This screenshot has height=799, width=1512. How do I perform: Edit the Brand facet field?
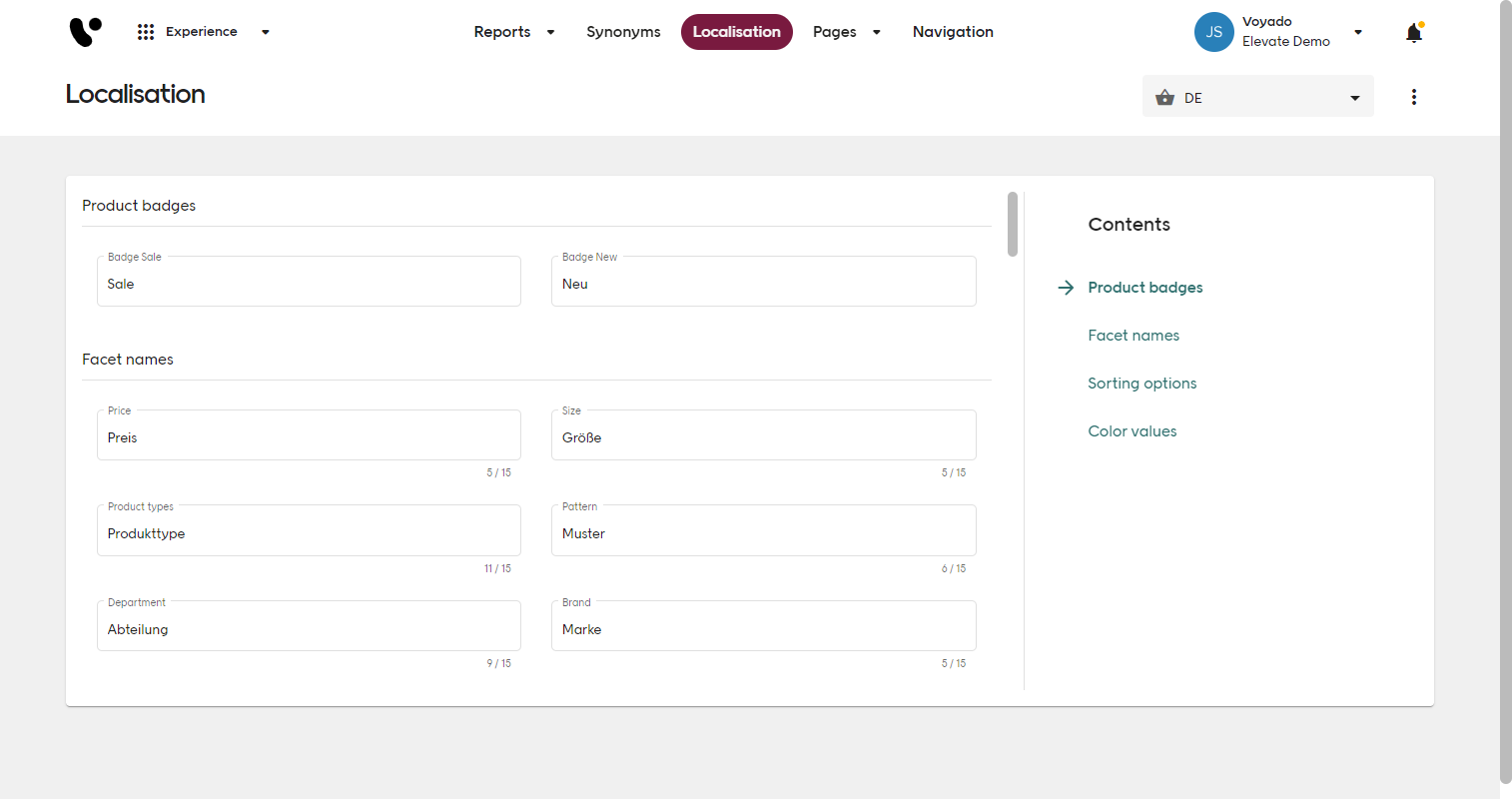(x=764, y=626)
